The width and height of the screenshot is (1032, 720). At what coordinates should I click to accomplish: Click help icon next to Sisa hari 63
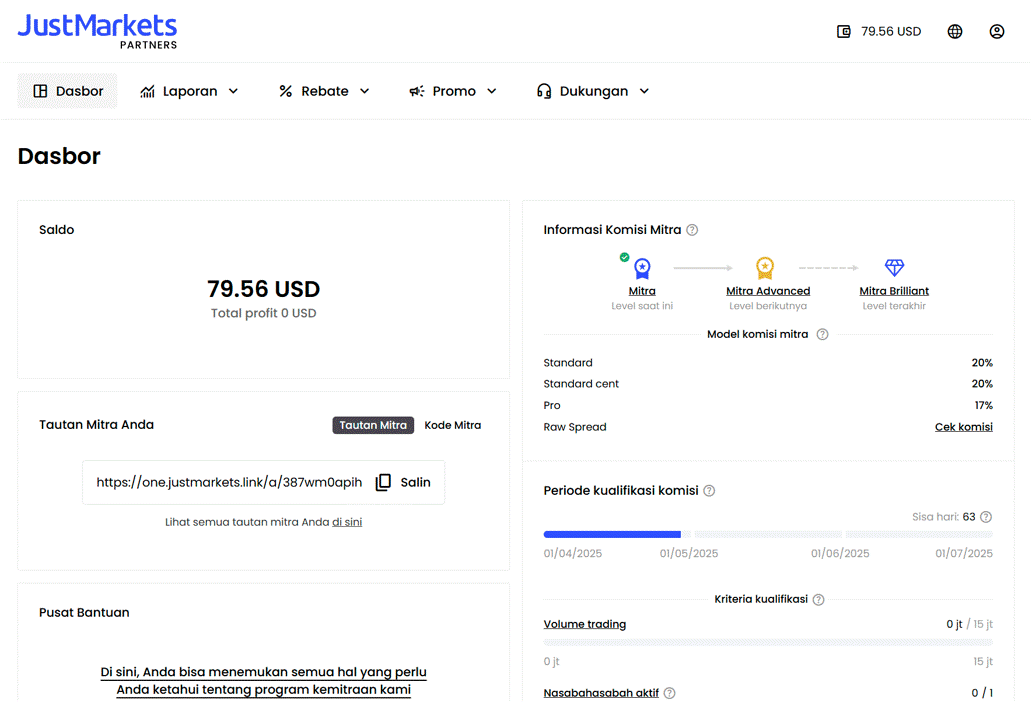click(985, 517)
